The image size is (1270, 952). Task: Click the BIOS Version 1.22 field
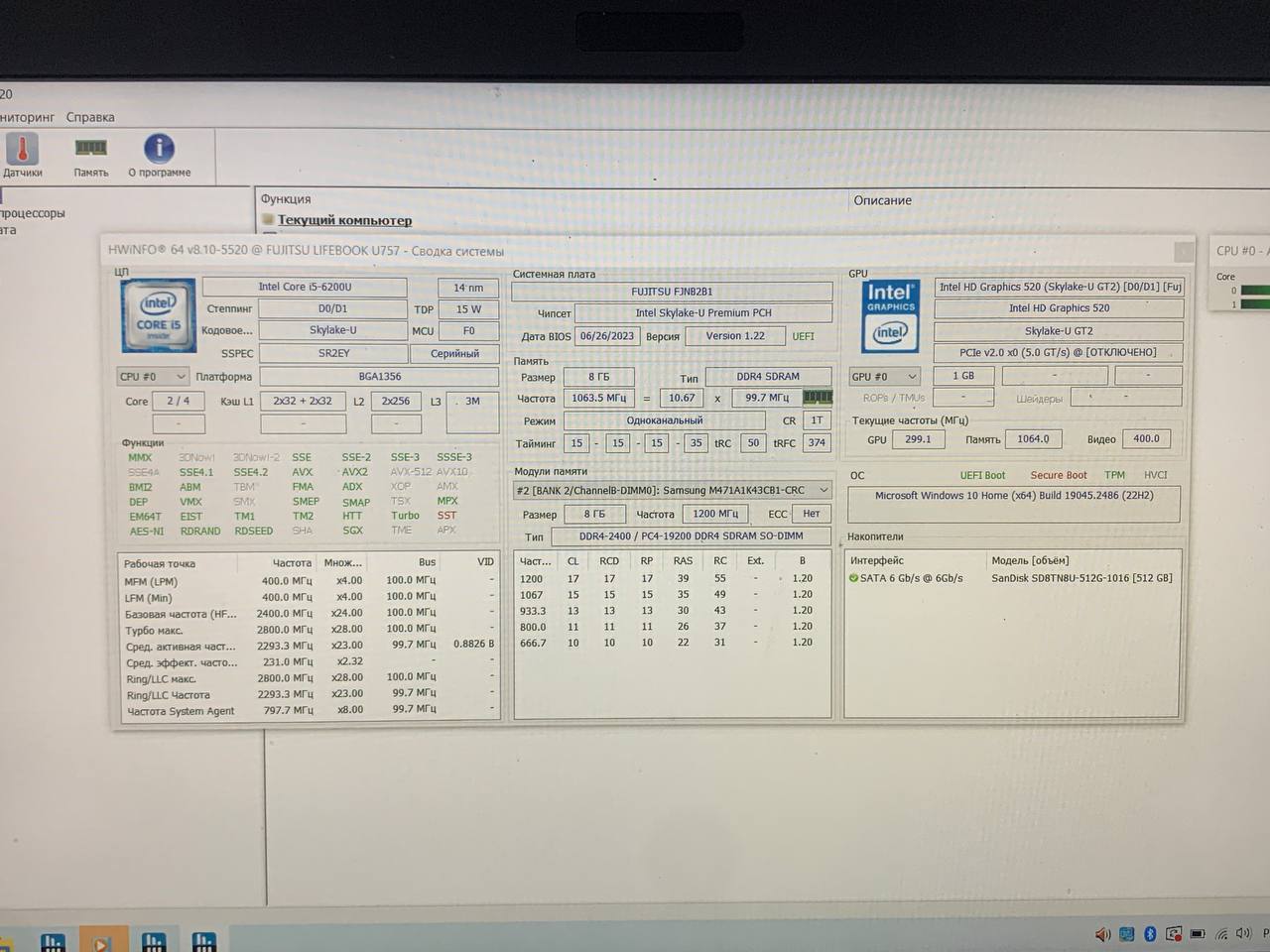point(735,336)
